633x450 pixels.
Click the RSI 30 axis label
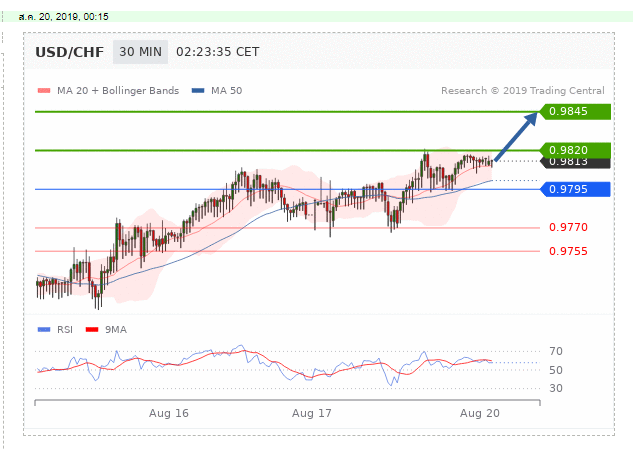tap(556, 388)
